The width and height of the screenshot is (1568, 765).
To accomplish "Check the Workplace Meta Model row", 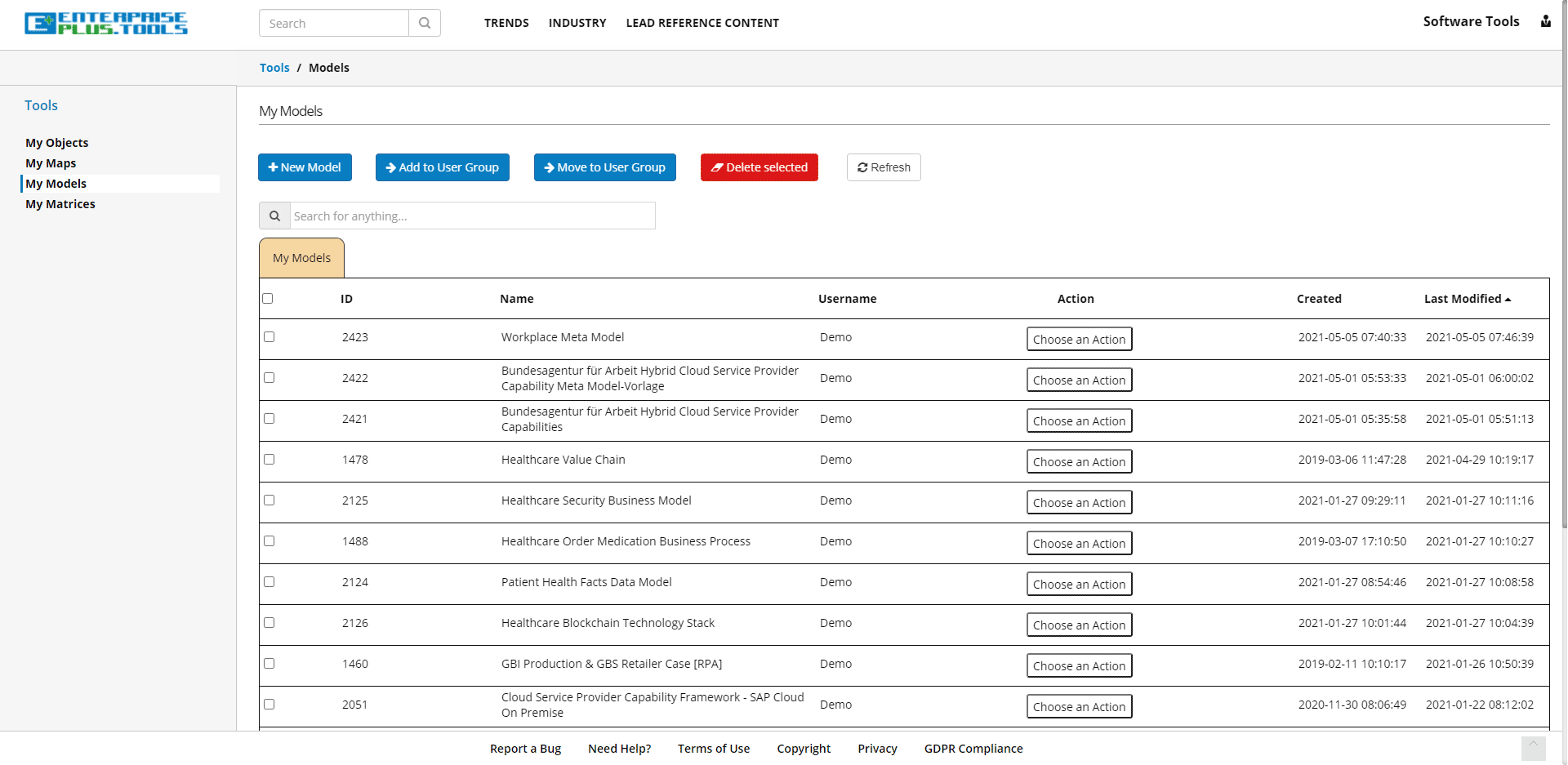I will 269,336.
